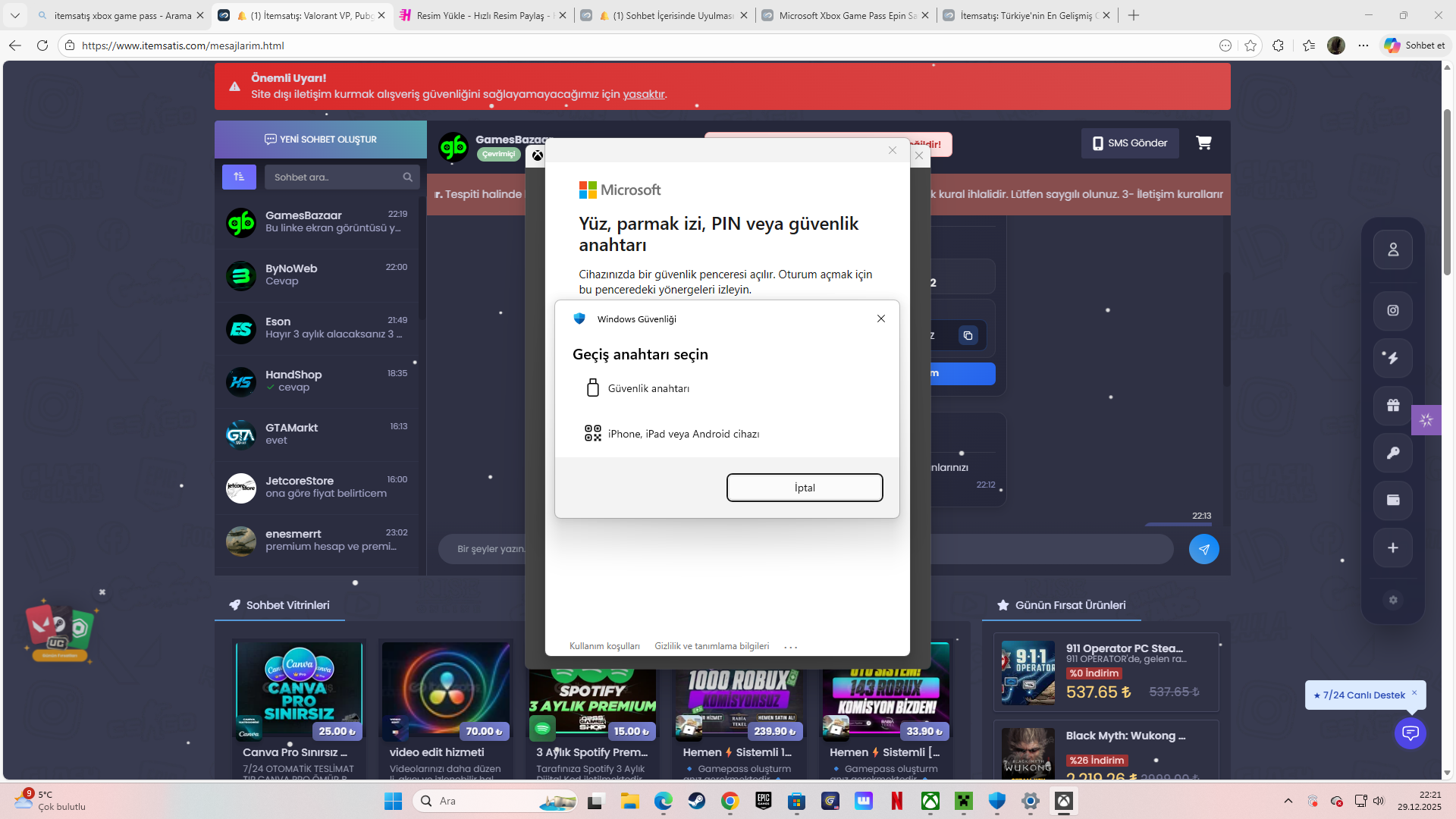1456x819 pixels.
Task: Open the browser tab list dropdown chevron
Action: click(15, 15)
